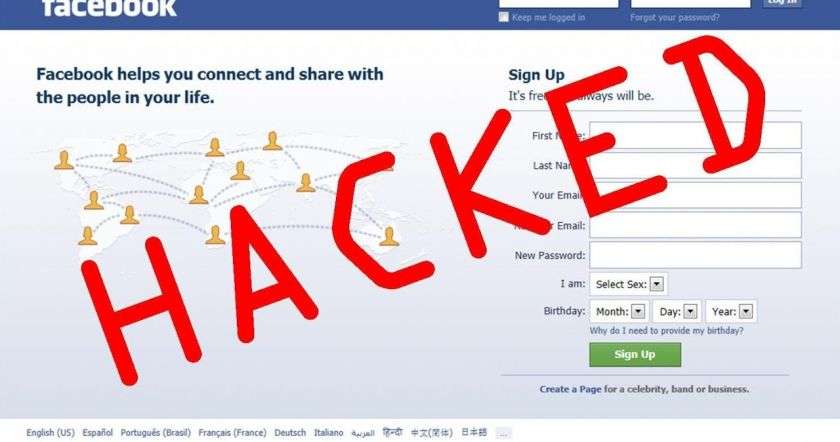Select Français (France) language
Screen dimensions: 840x442
pos(232,432)
